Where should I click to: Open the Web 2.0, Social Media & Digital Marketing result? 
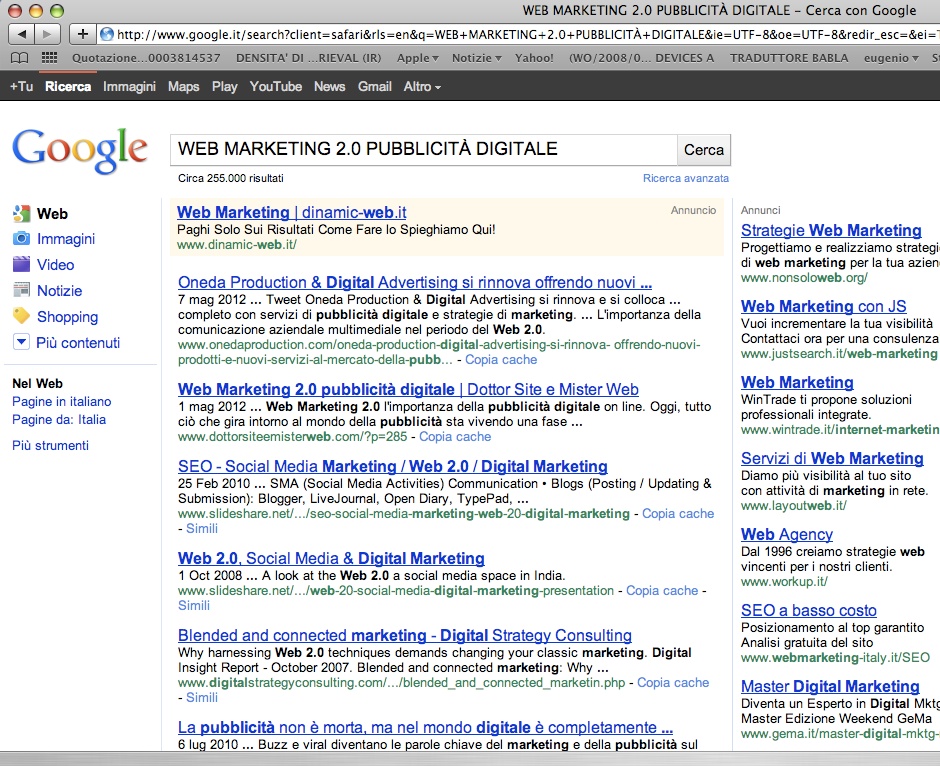331,558
